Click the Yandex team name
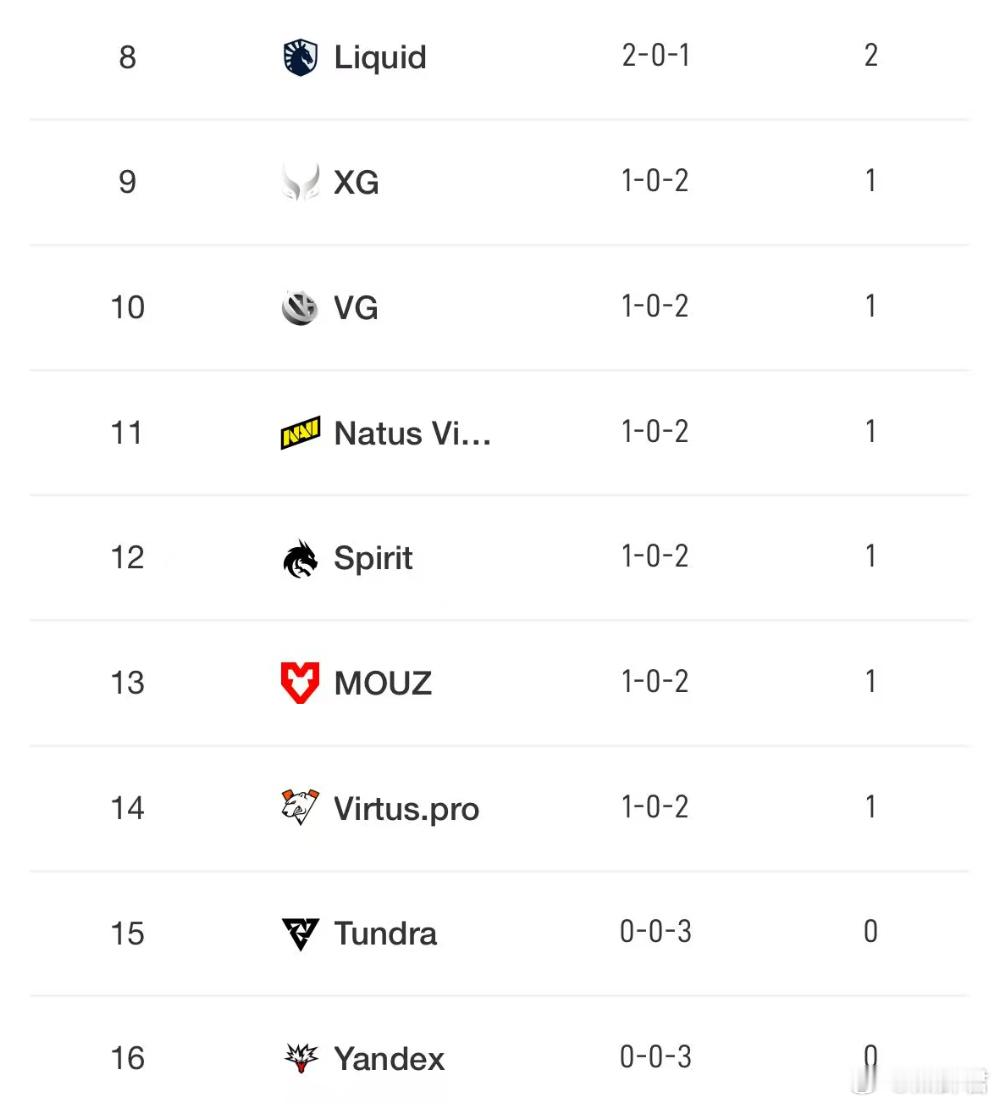 (x=389, y=1059)
